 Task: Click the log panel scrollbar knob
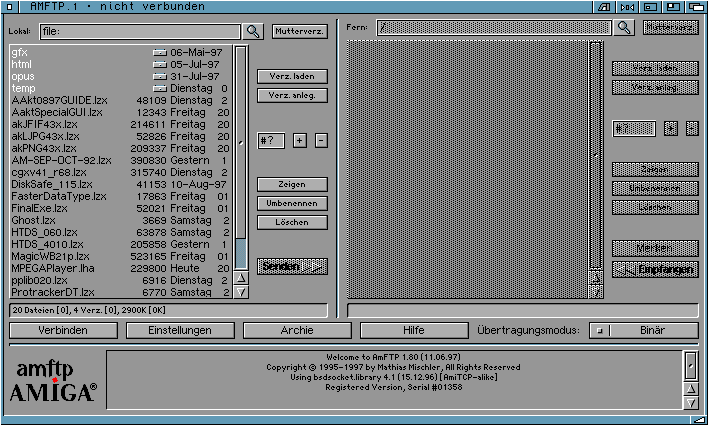click(690, 366)
